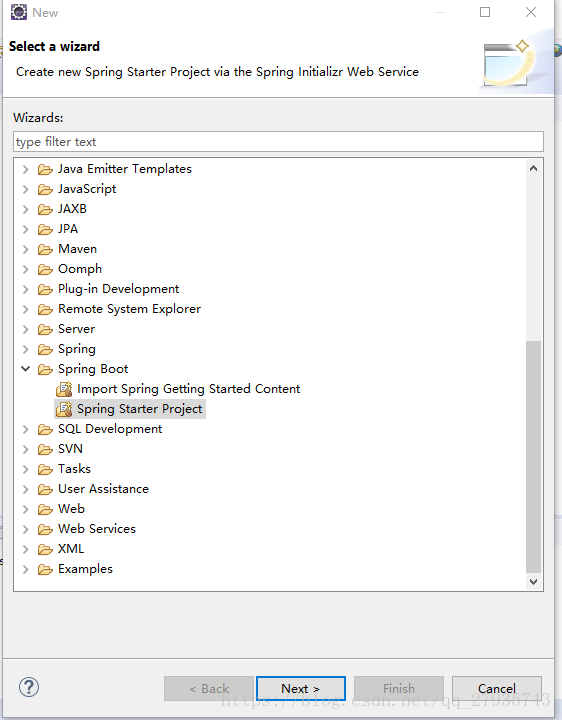Expand the Maven tree node
The height and width of the screenshot is (720, 562).
click(x=26, y=249)
